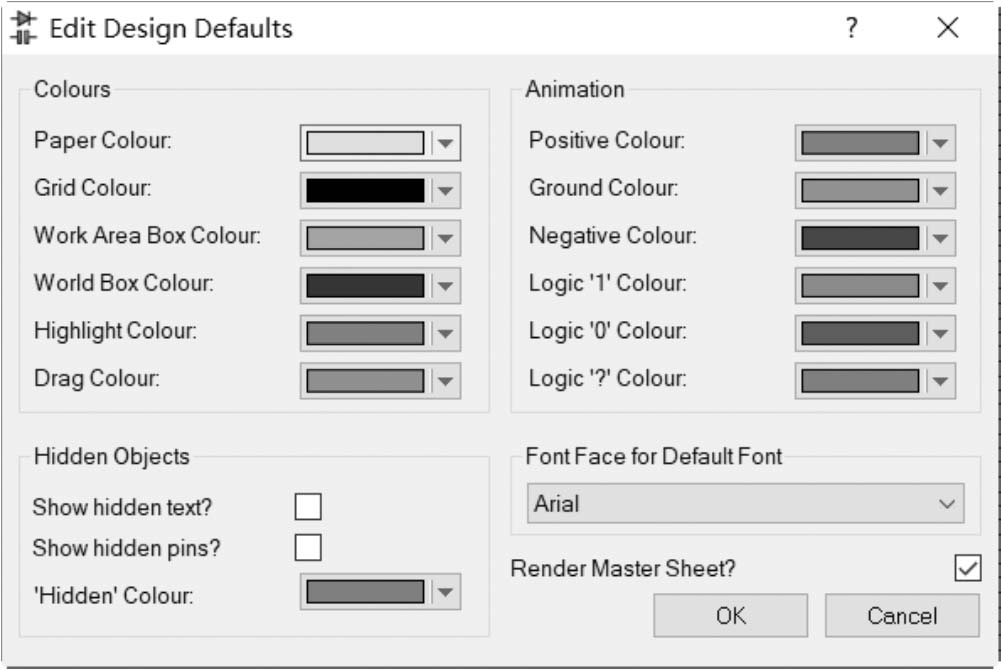Close the Edit Design Defaults dialog

947,28
